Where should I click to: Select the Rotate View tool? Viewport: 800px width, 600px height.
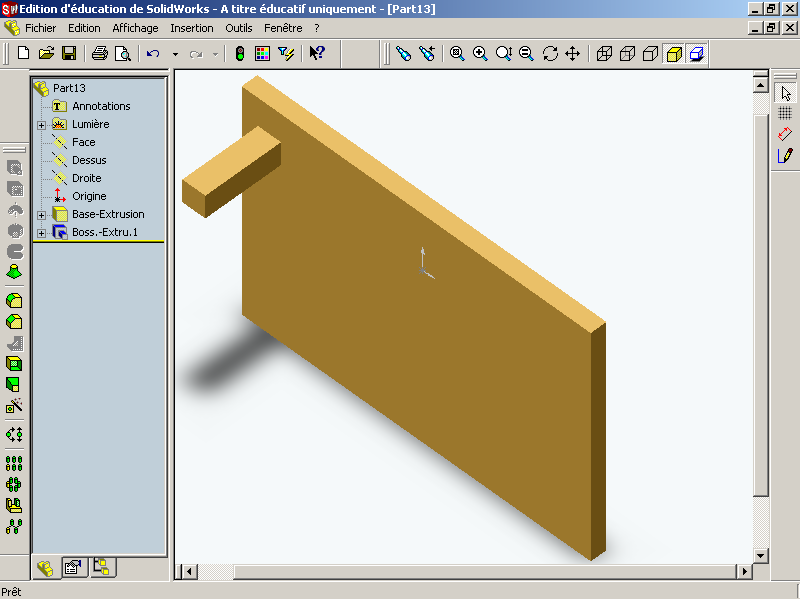(x=550, y=53)
